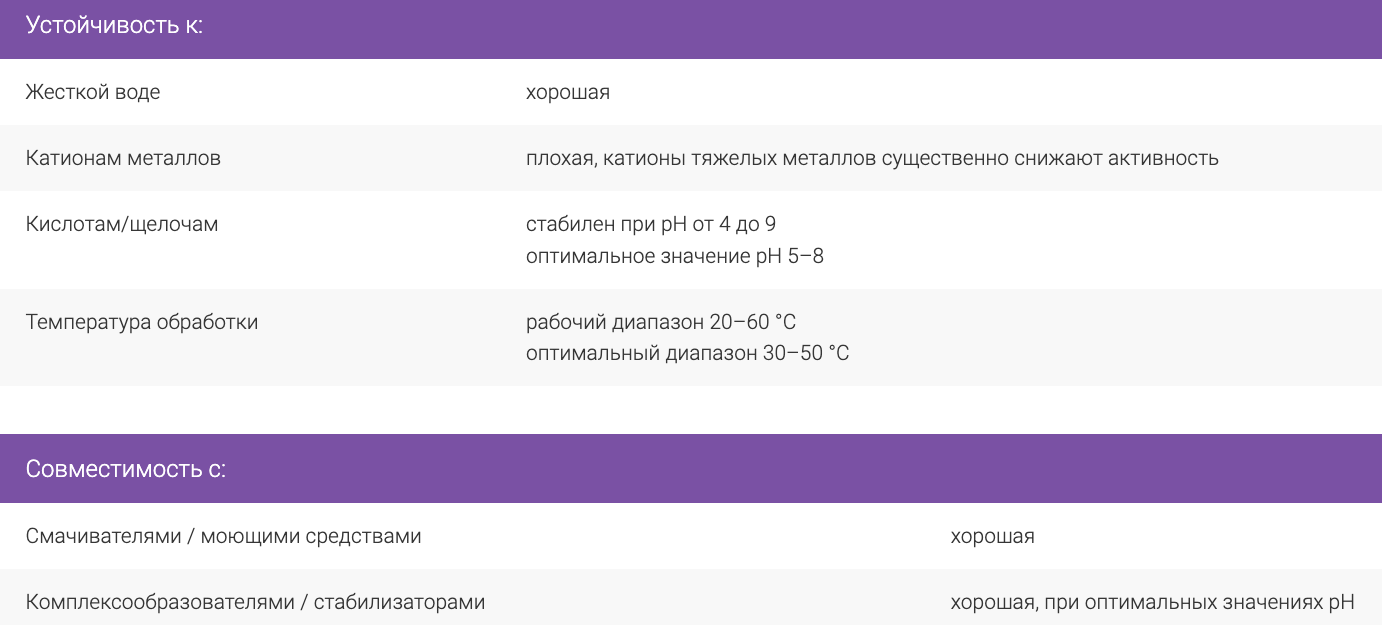
Task: Click 'оптимальное значение pH 5–8' line
Action: coord(675,256)
